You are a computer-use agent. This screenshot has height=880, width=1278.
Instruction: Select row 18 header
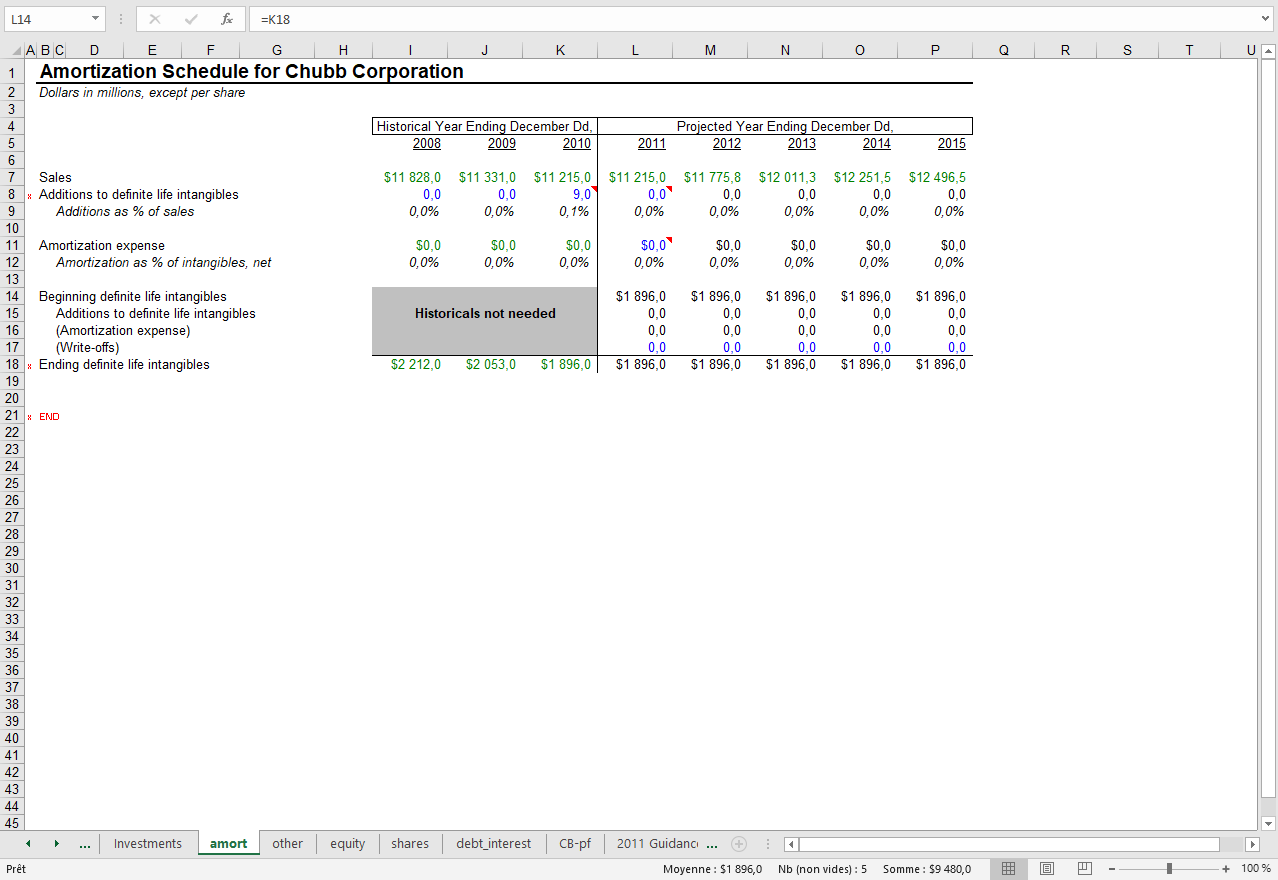click(13, 364)
